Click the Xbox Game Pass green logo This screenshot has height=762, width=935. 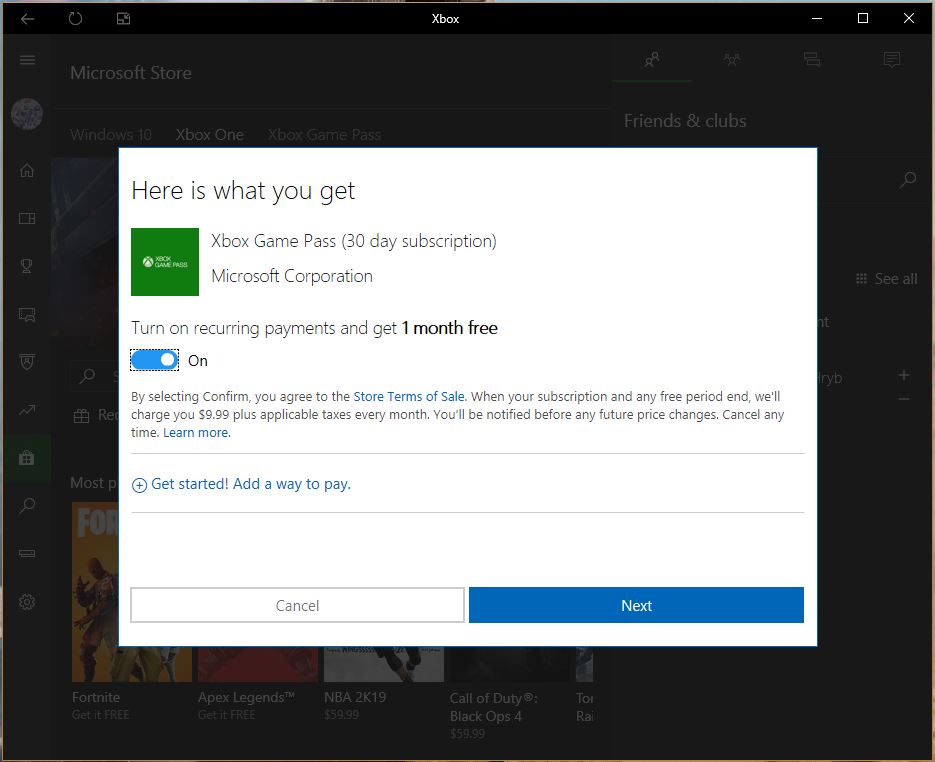[x=165, y=262]
